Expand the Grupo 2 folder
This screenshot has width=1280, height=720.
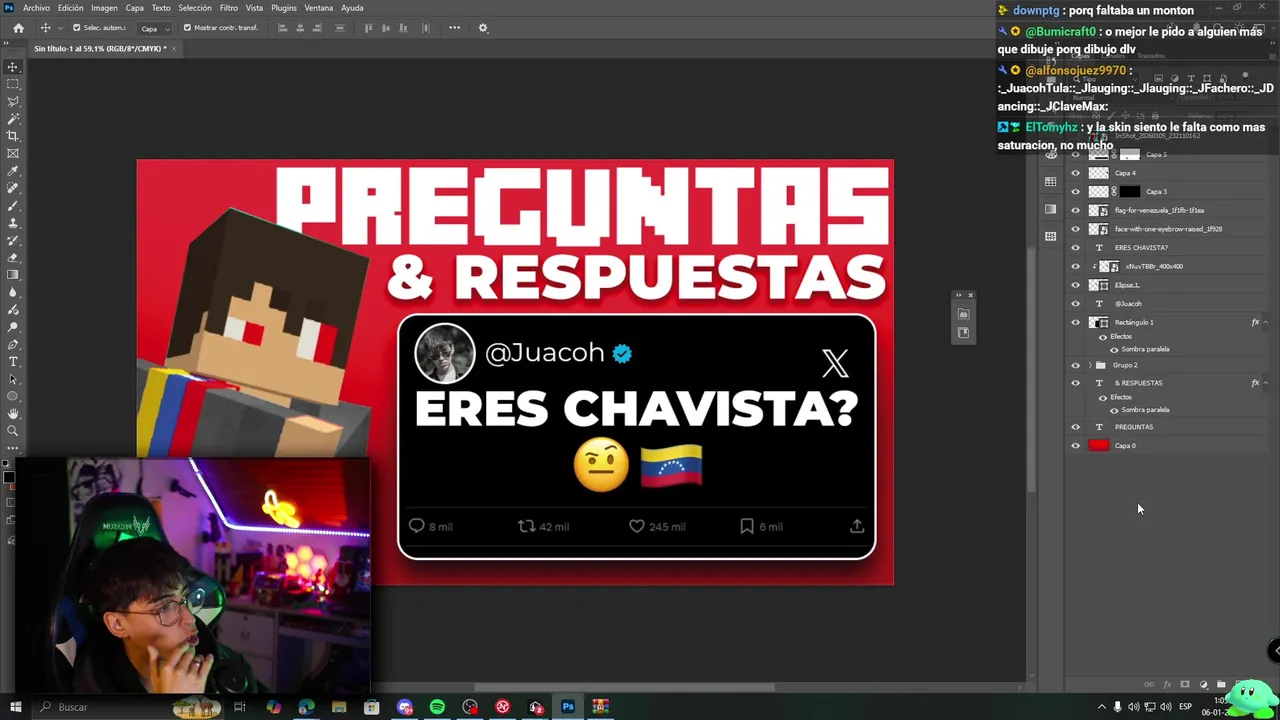(1089, 365)
